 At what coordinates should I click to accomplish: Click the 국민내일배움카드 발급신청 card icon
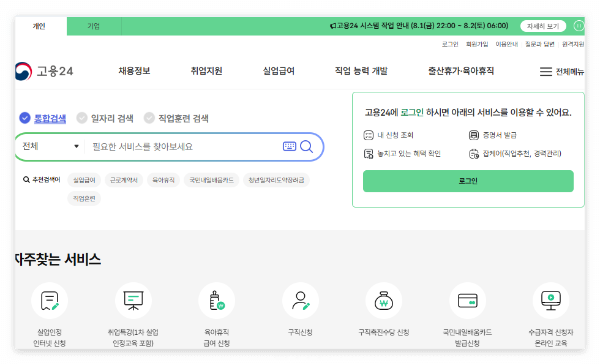click(468, 301)
